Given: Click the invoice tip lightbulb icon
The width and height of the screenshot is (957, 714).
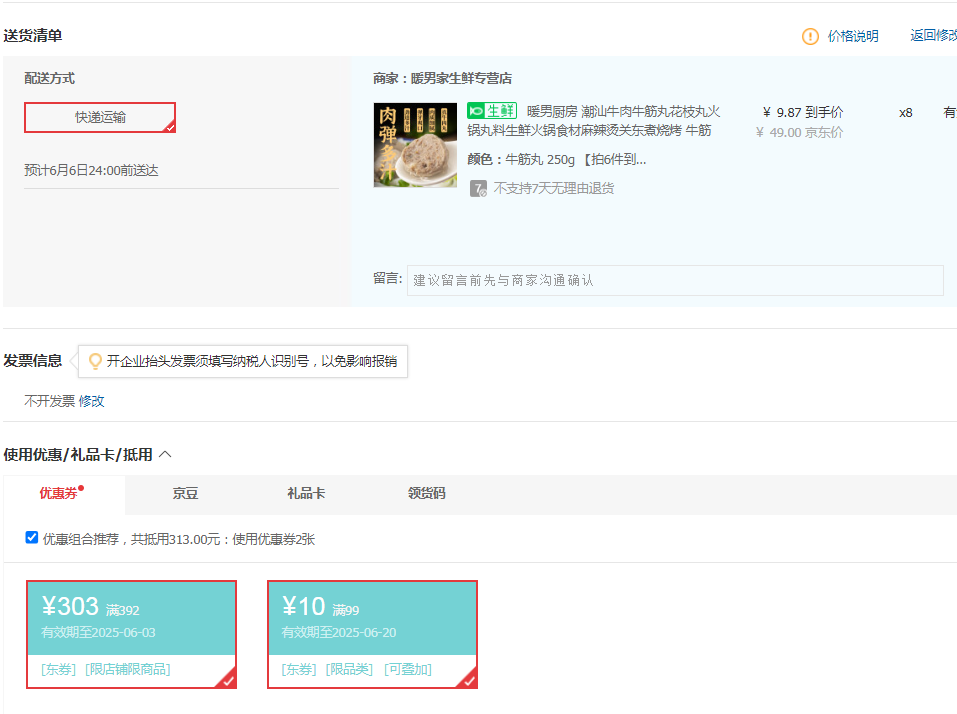Looking at the screenshot, I should tap(95, 361).
